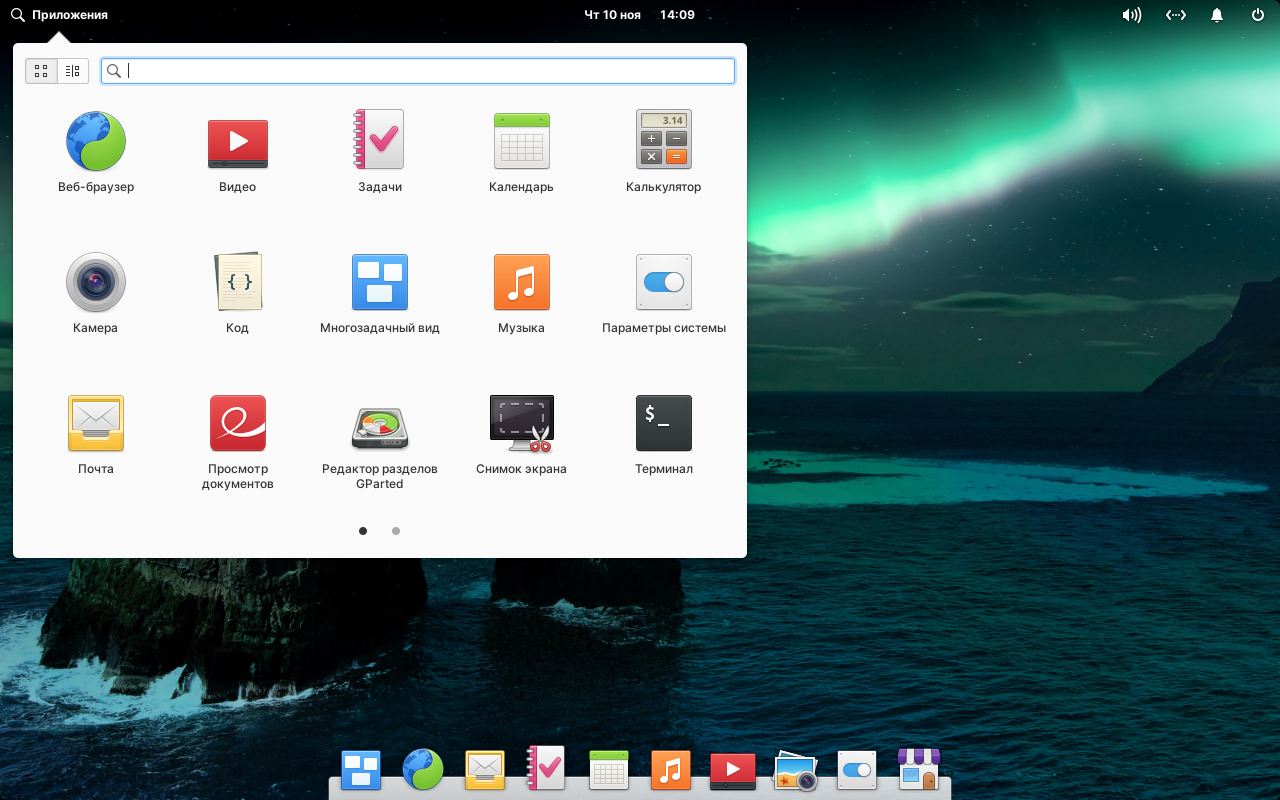
Task: Expand the network indicator menu
Action: click(x=1176, y=15)
